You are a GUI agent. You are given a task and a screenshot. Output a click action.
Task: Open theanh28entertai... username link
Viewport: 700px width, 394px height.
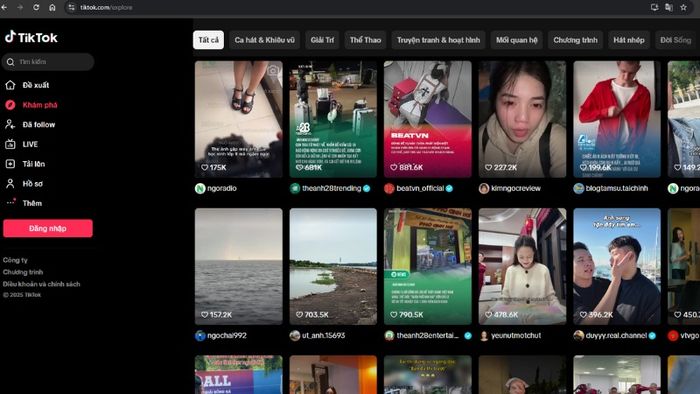428,336
